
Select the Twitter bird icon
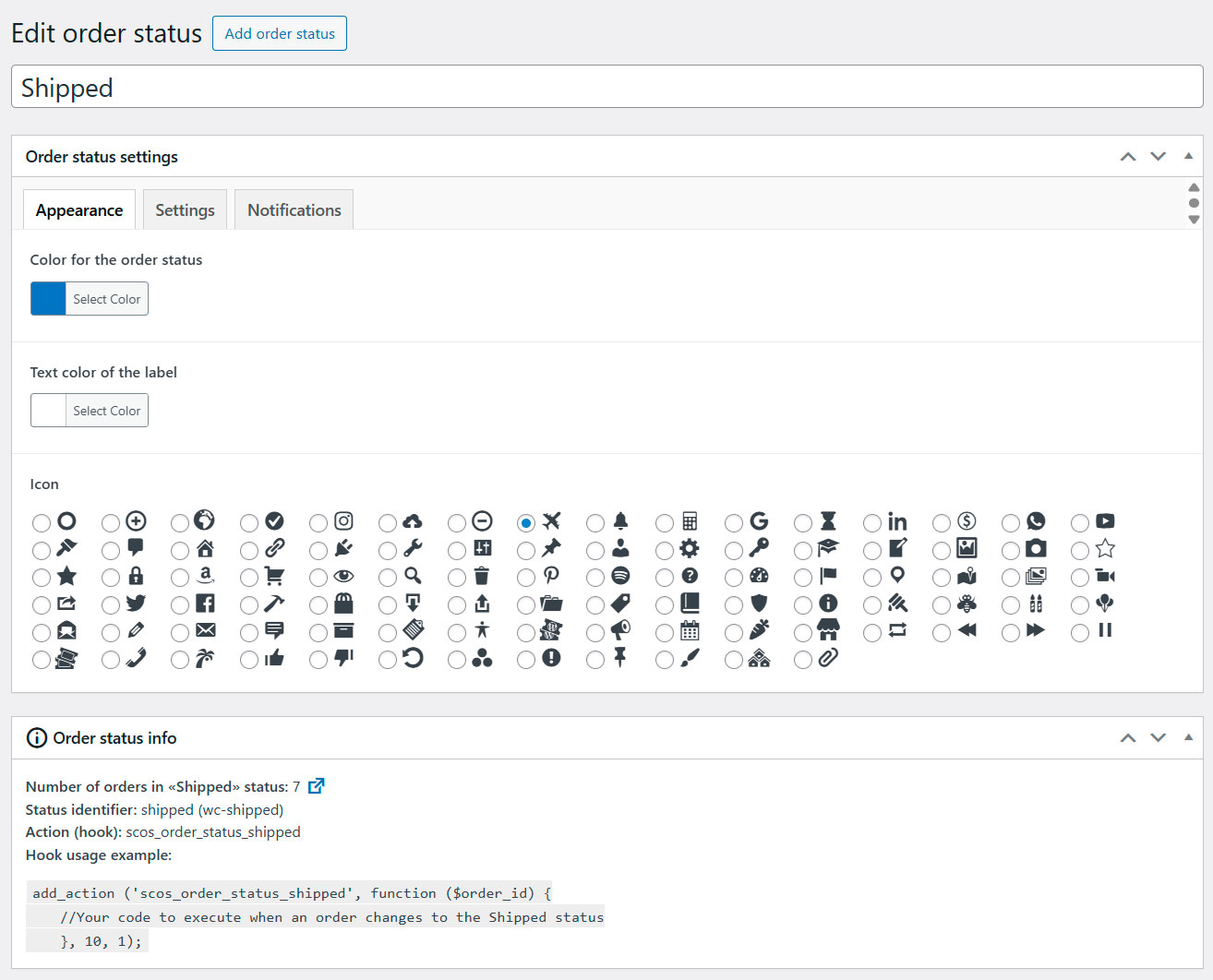(111, 604)
